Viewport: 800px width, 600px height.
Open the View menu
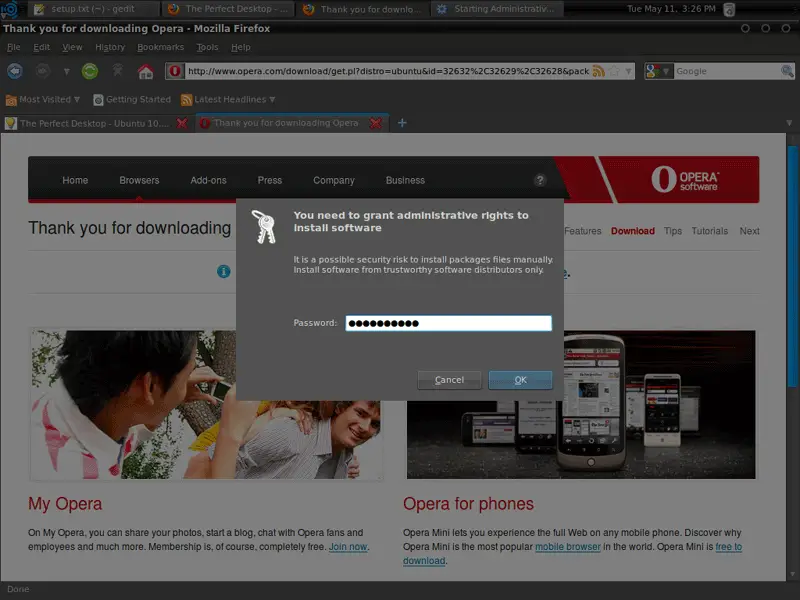72,47
